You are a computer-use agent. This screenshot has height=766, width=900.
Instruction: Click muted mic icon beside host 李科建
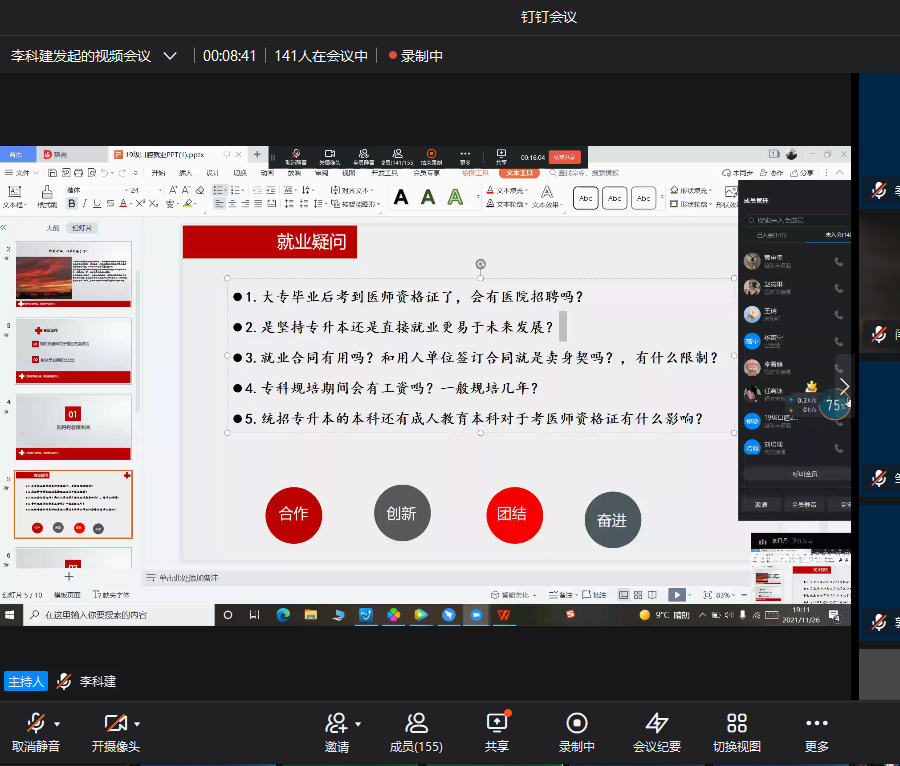[64, 681]
